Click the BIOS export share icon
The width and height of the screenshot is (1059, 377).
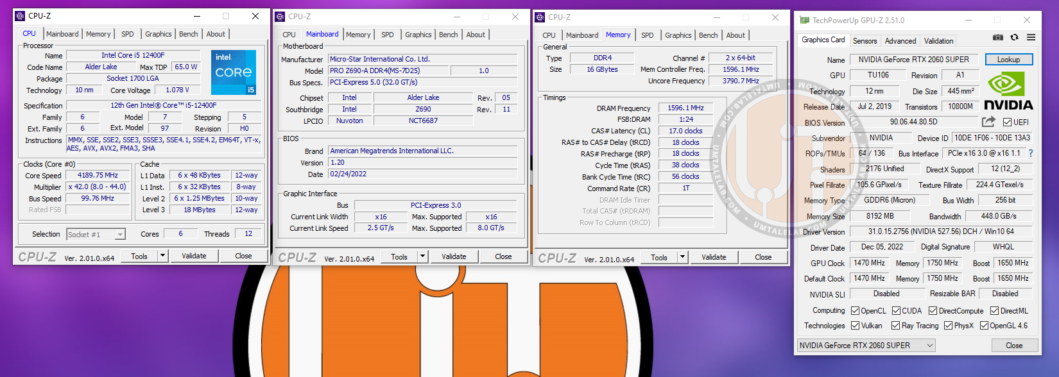[988, 122]
